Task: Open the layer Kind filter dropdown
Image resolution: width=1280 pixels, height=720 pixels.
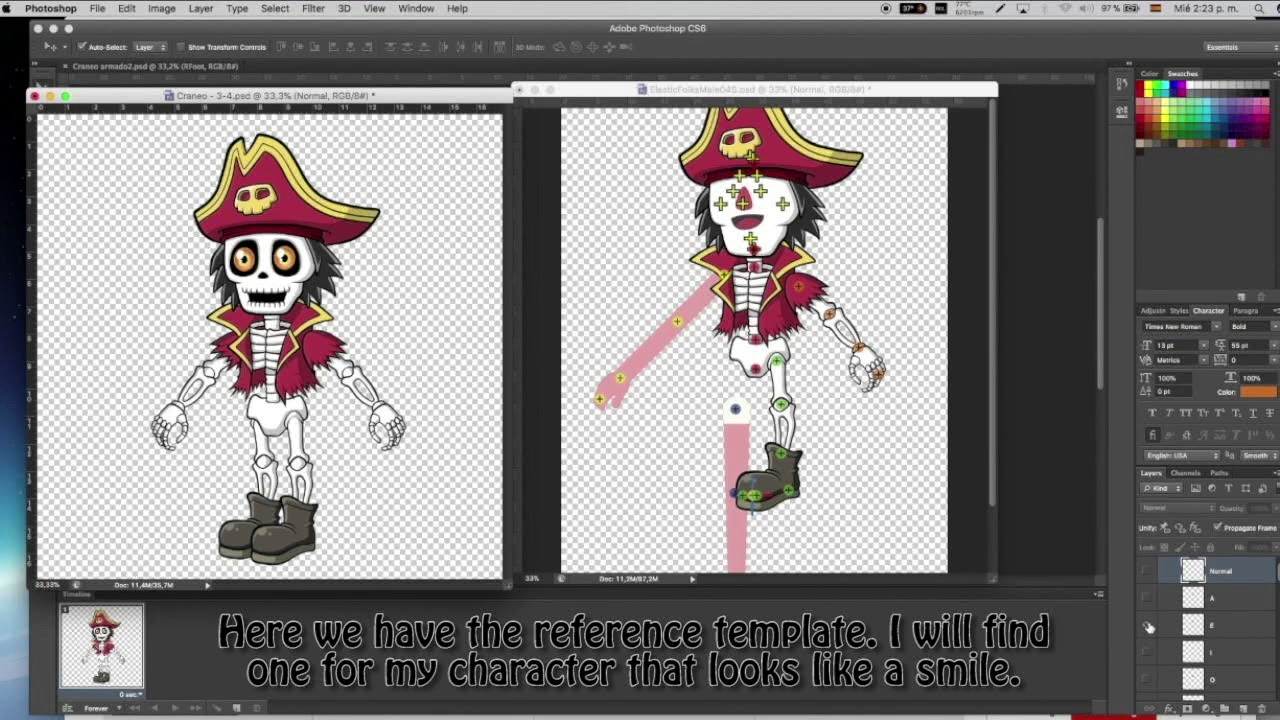Action: point(1163,489)
